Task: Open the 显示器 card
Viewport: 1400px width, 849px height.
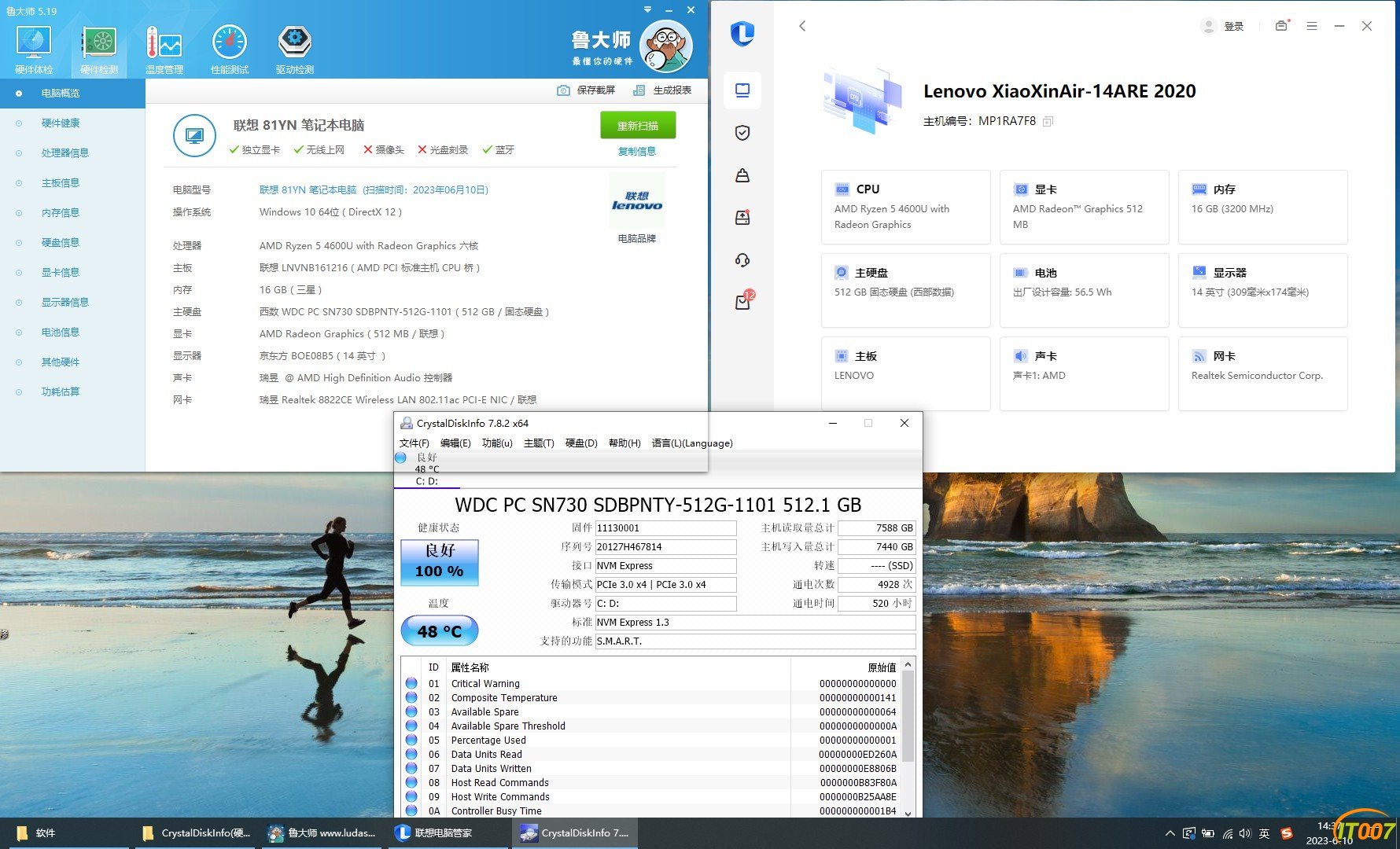Action: (1263, 290)
